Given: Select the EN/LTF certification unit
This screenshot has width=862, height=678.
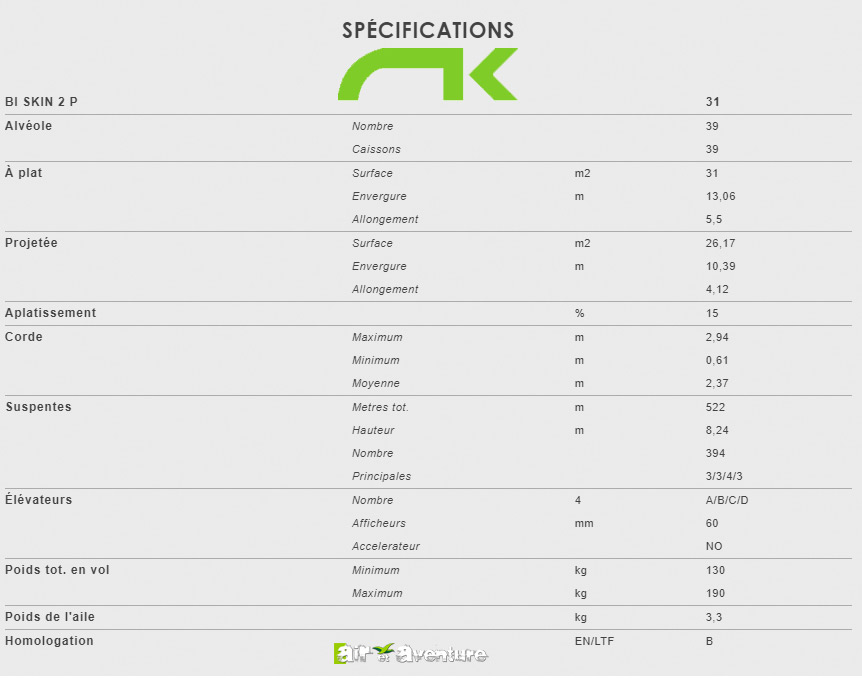Looking at the screenshot, I should pyautogui.click(x=594, y=641).
